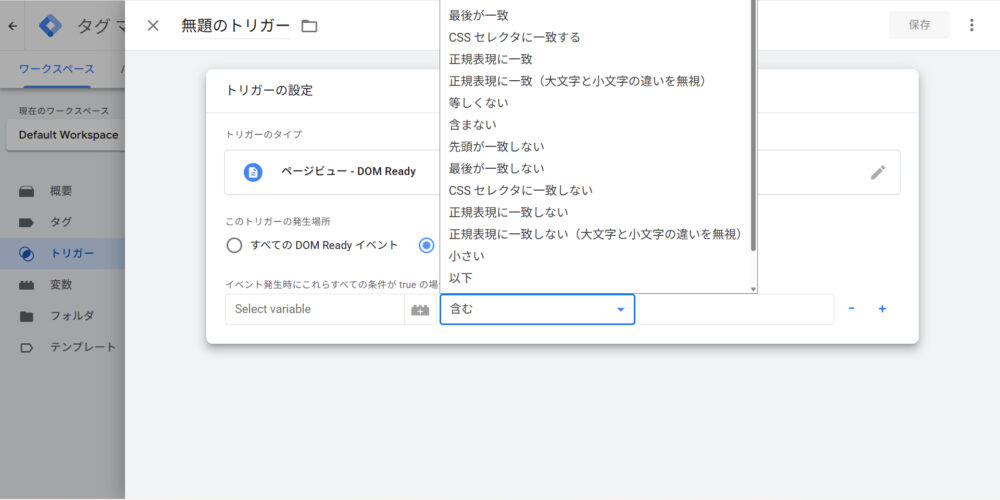The width and height of the screenshot is (1000, 500).
Task: Click the 保存 save button
Action: pyautogui.click(x=919, y=25)
